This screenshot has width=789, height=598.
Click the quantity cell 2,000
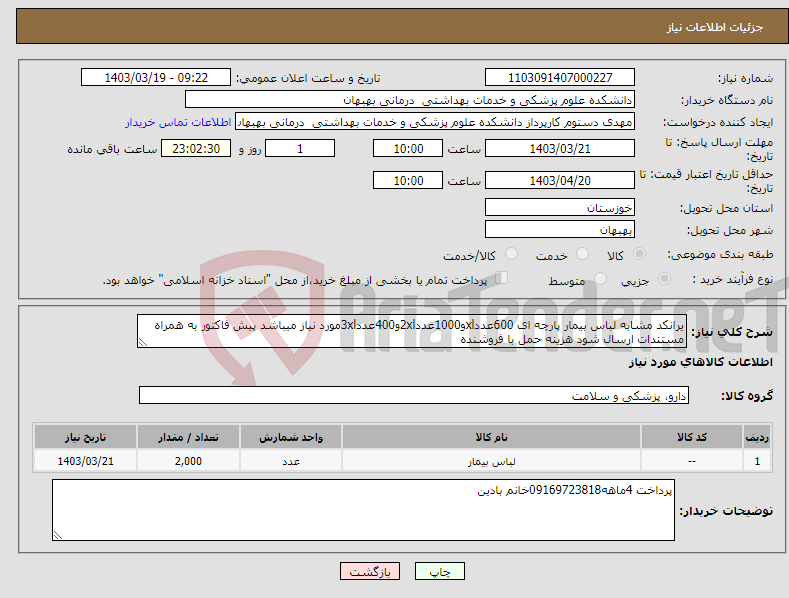point(188,461)
